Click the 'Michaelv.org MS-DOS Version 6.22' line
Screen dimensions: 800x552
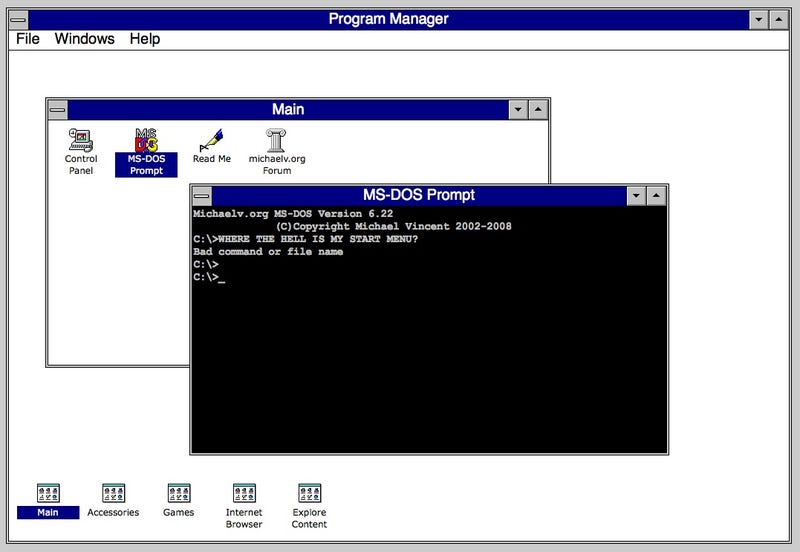tap(293, 214)
